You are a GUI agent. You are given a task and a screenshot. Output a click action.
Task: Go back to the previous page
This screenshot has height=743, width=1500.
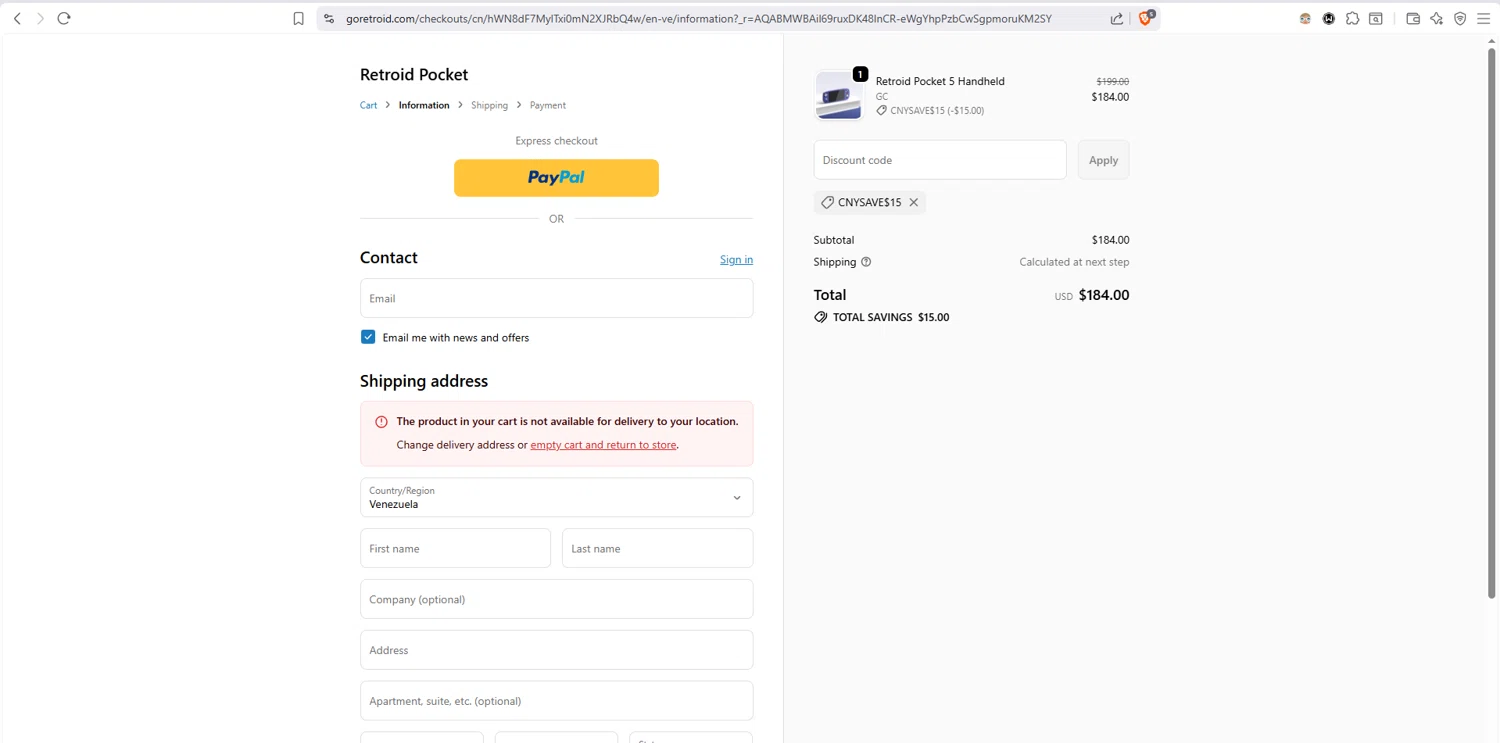click(17, 18)
